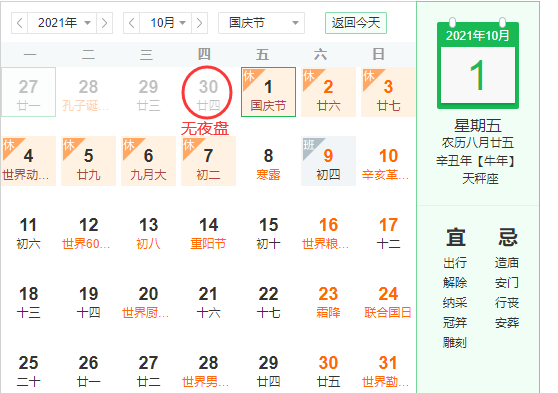Click the 忌 heading in side panel

(507, 237)
